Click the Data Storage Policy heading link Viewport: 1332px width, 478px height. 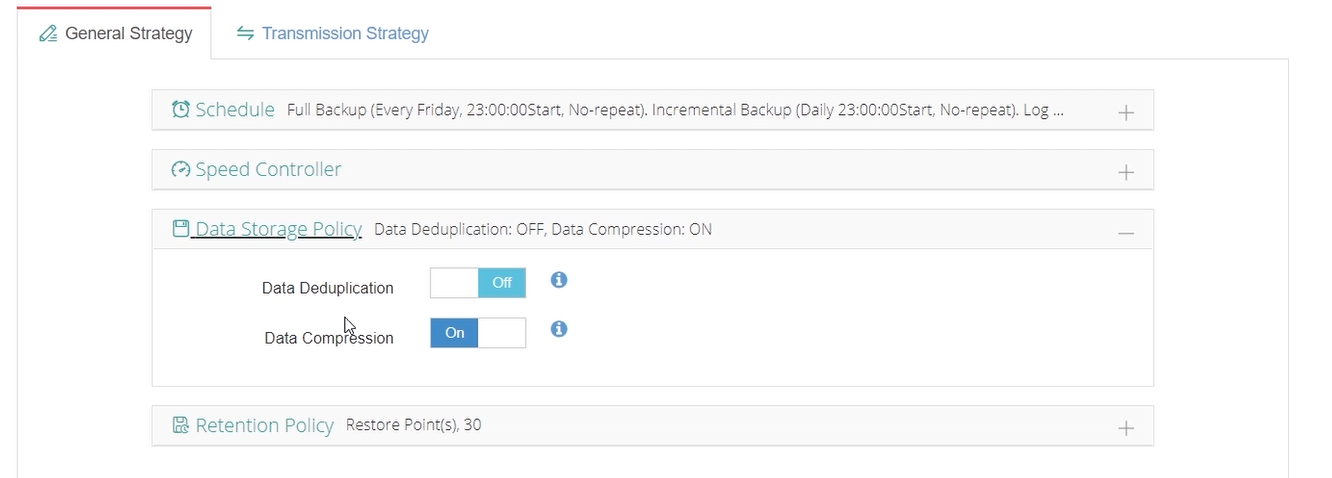278,229
